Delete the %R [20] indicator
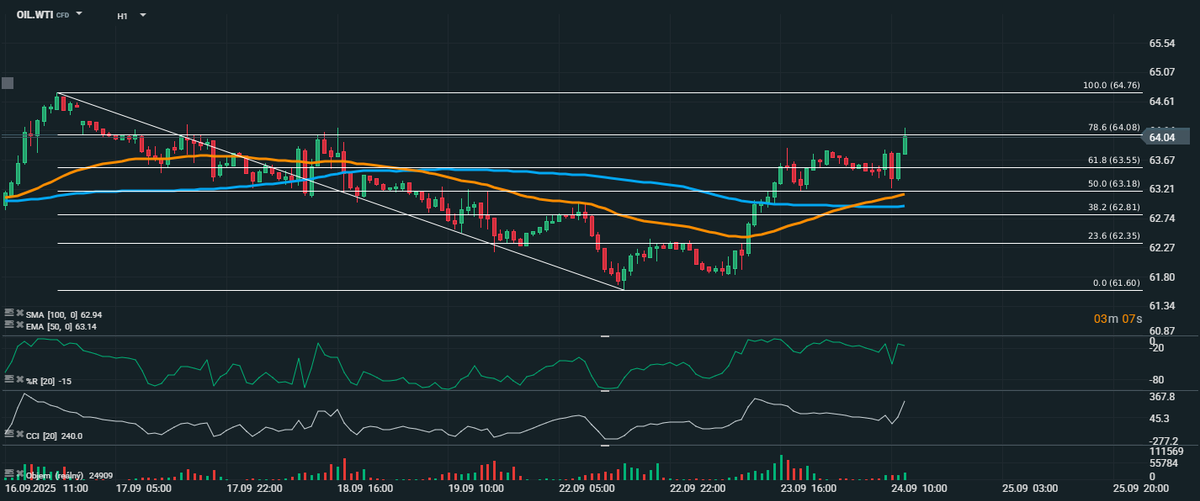Screen dimensions: 1200x501 (x=20, y=381)
